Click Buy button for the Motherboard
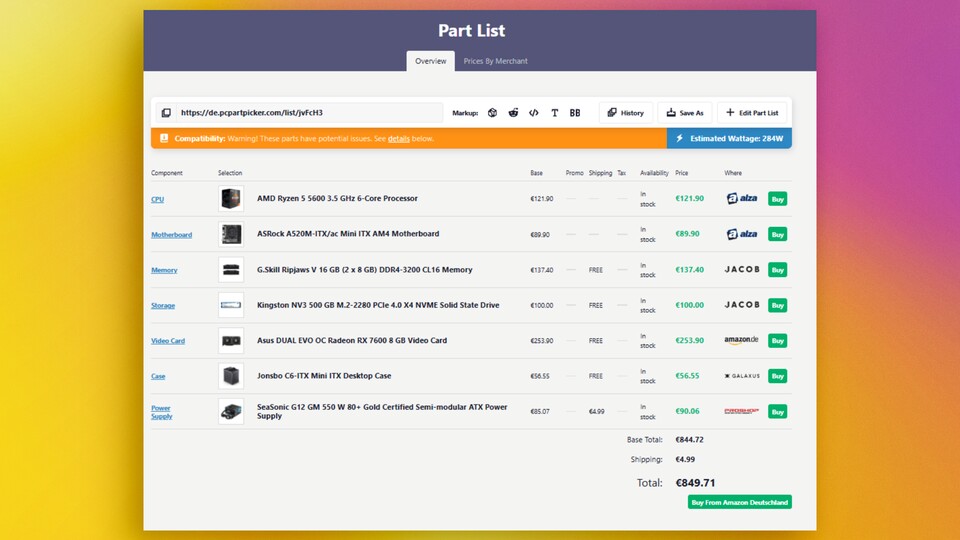This screenshot has height=540, width=960. 778,234
